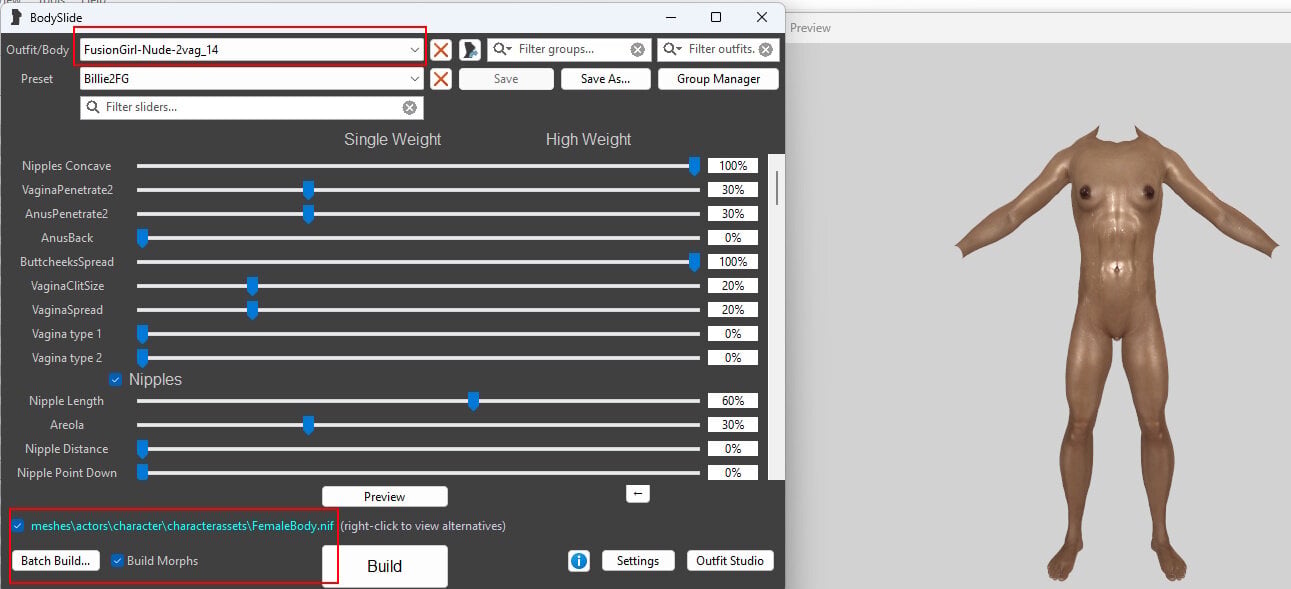Screen dimensions: 1291x589
Task: Click the FemaleBody.nif output path link
Action: point(182,525)
